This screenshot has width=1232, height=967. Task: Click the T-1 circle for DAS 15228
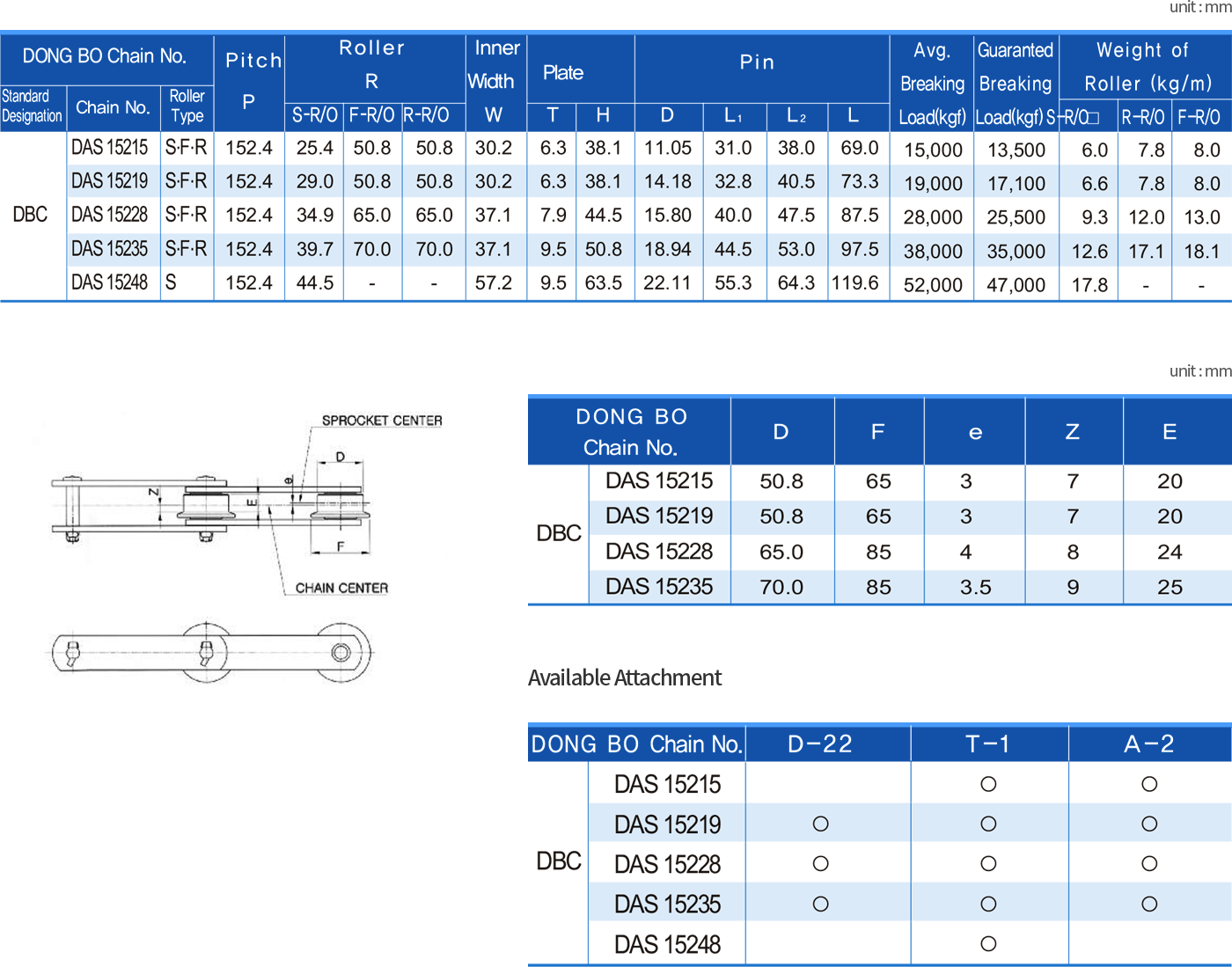[x=988, y=864]
